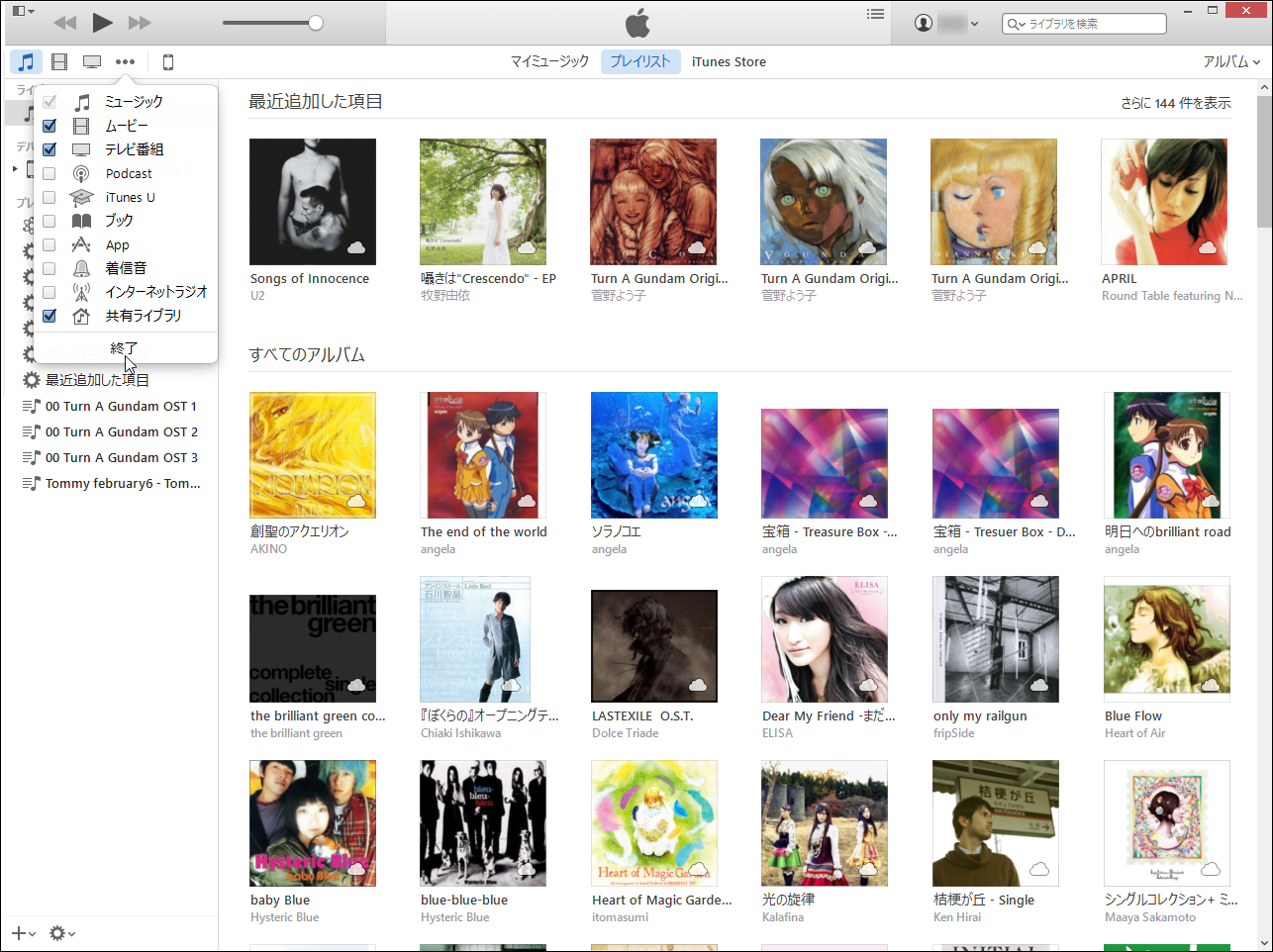Uncheck the ムービー checkbox

tap(49, 126)
